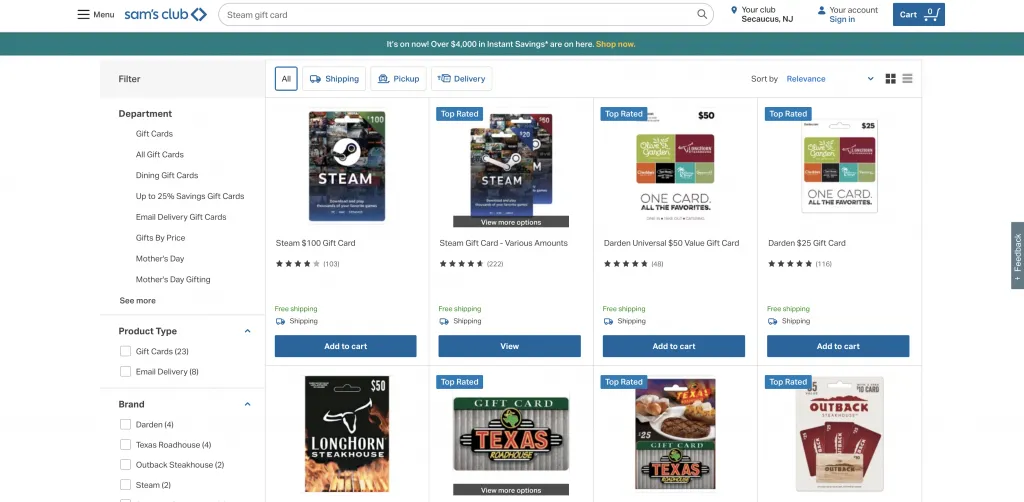Click star rating of Darden $25 Gift Card

pyautogui.click(x=790, y=264)
